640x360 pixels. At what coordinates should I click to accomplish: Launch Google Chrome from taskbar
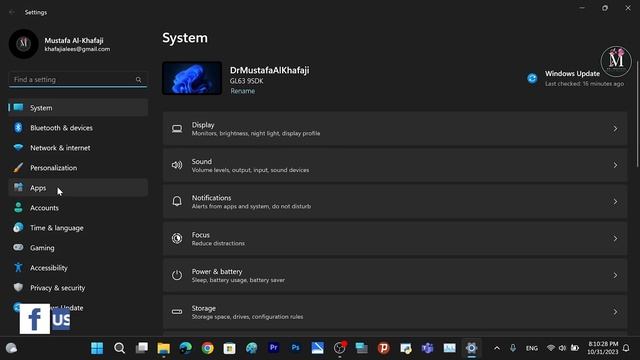207,348
